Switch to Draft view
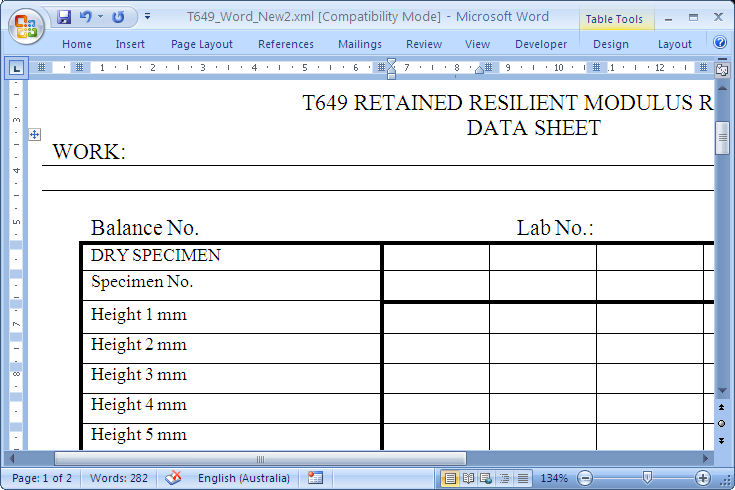The height and width of the screenshot is (490, 735). pyautogui.click(x=521, y=478)
